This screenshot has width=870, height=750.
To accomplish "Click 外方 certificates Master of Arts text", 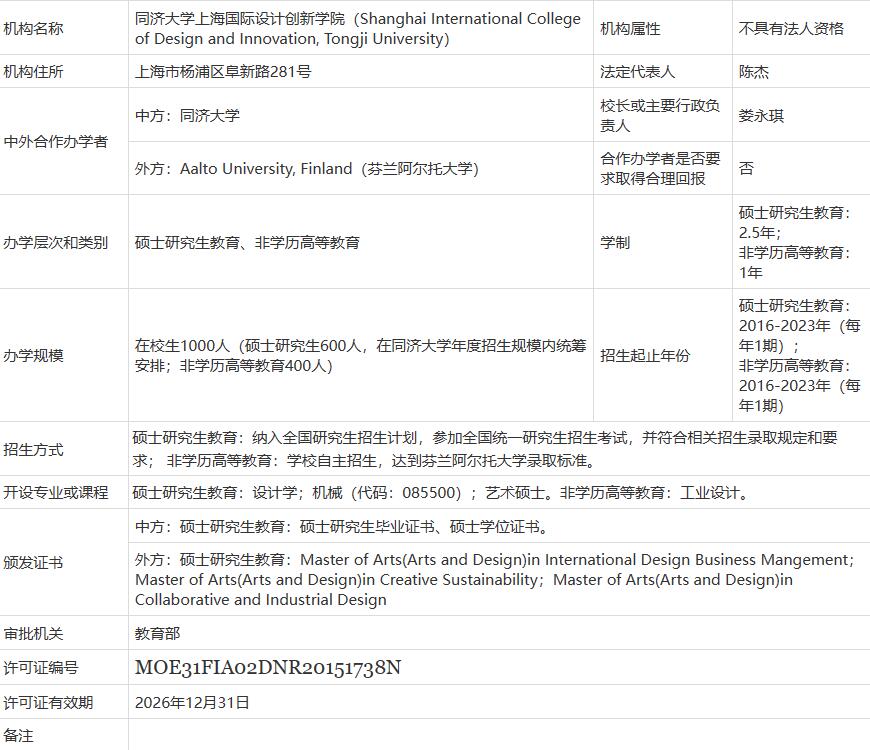I will coord(495,580).
